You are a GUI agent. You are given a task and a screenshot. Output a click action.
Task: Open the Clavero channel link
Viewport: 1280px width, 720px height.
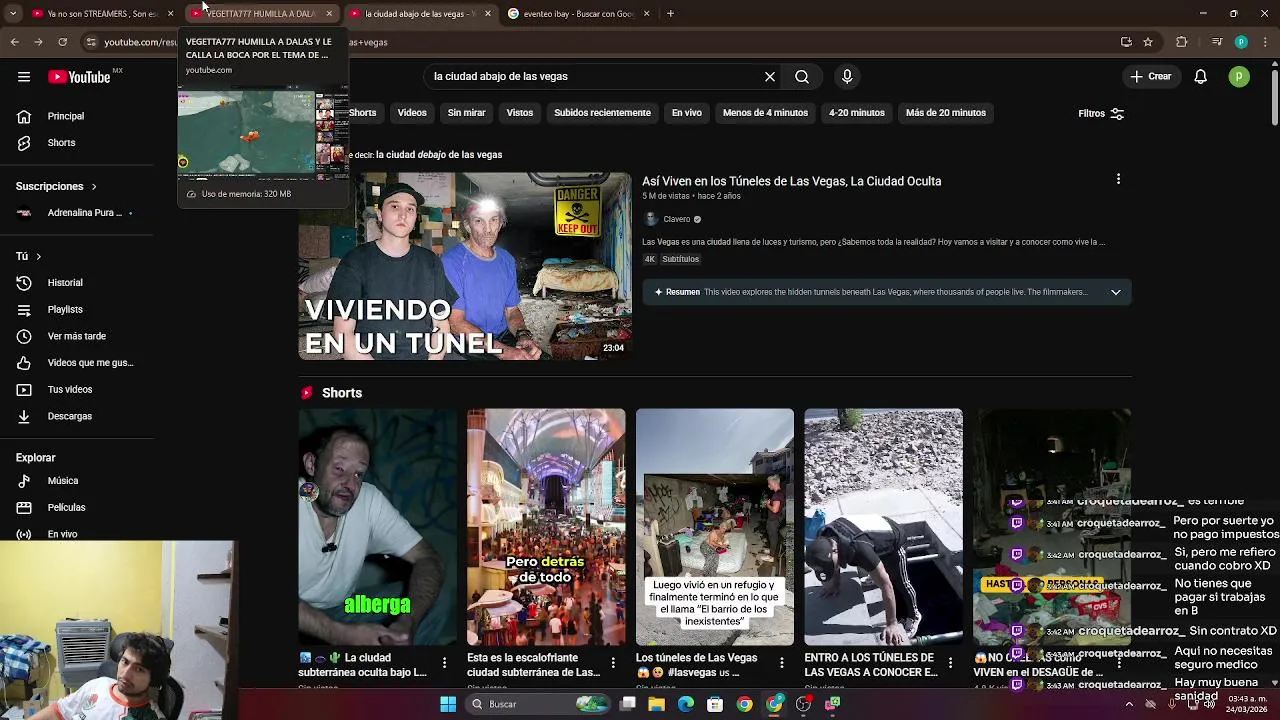(x=677, y=219)
